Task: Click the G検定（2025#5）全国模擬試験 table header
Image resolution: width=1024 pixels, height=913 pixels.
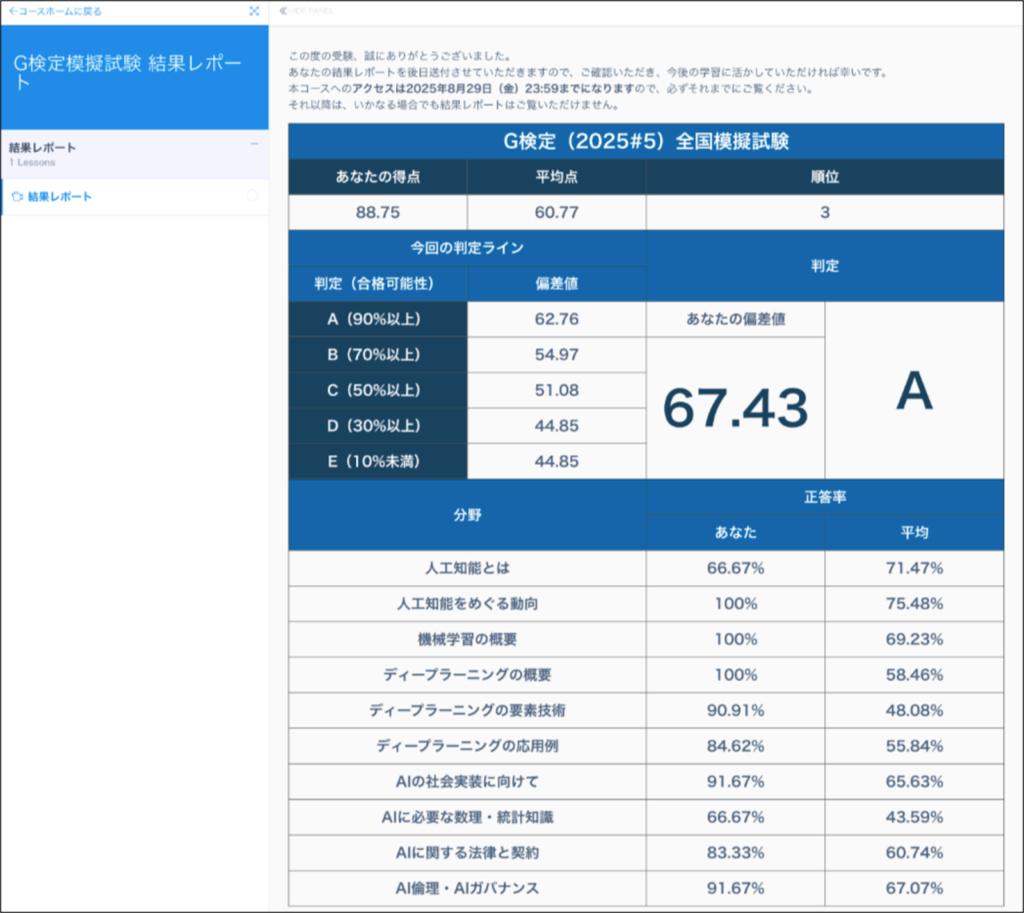Action: click(x=645, y=141)
